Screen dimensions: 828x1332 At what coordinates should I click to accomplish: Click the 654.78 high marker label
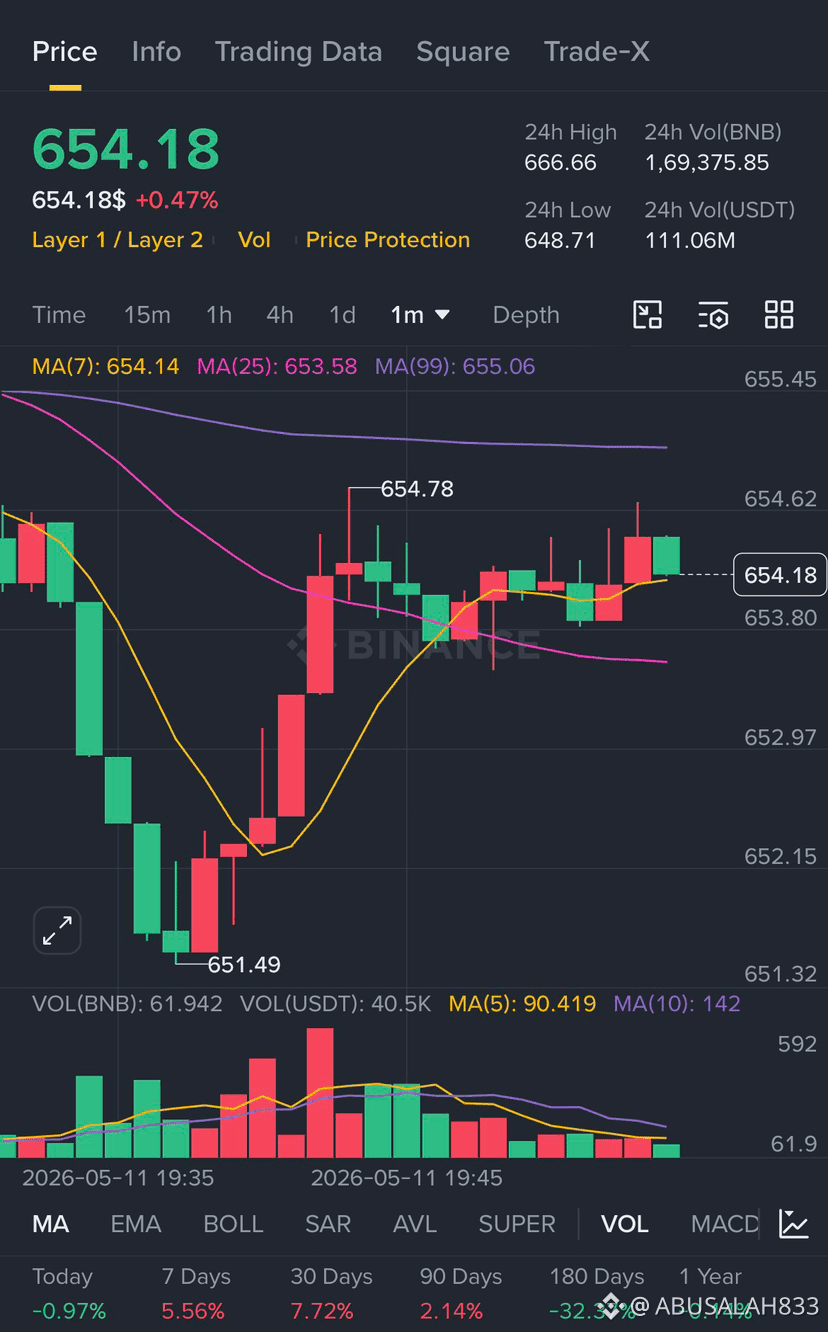[417, 489]
